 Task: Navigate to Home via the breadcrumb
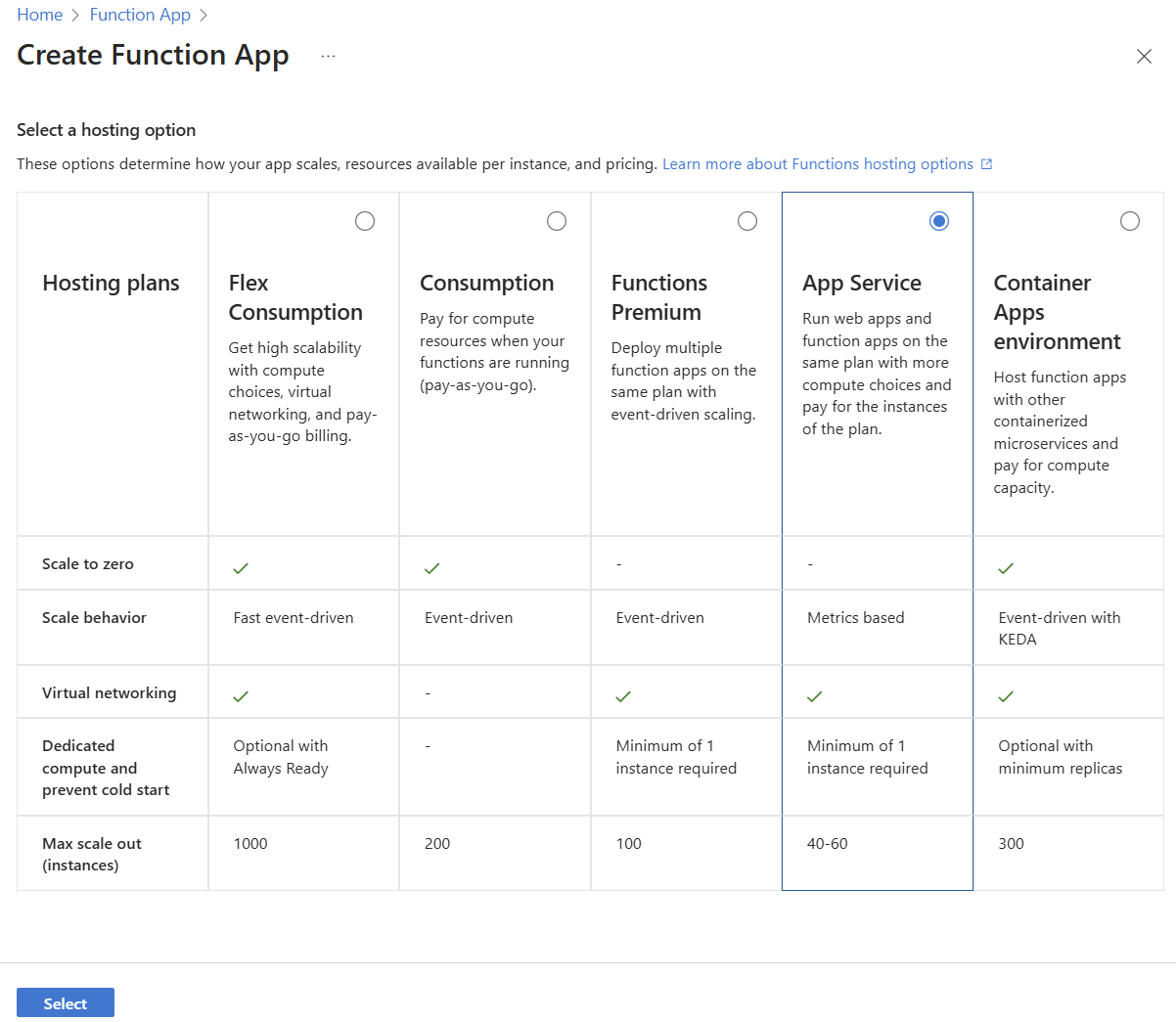click(x=39, y=14)
